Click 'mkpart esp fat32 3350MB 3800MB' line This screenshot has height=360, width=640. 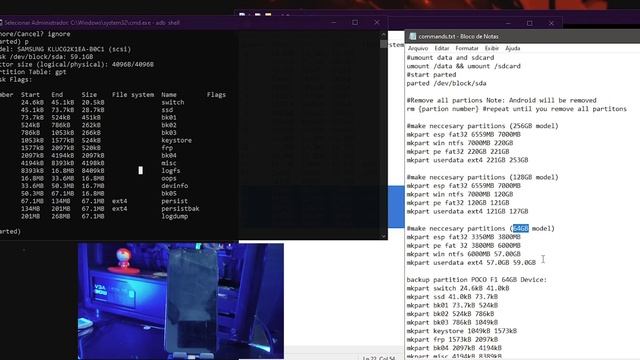[x=463, y=237]
